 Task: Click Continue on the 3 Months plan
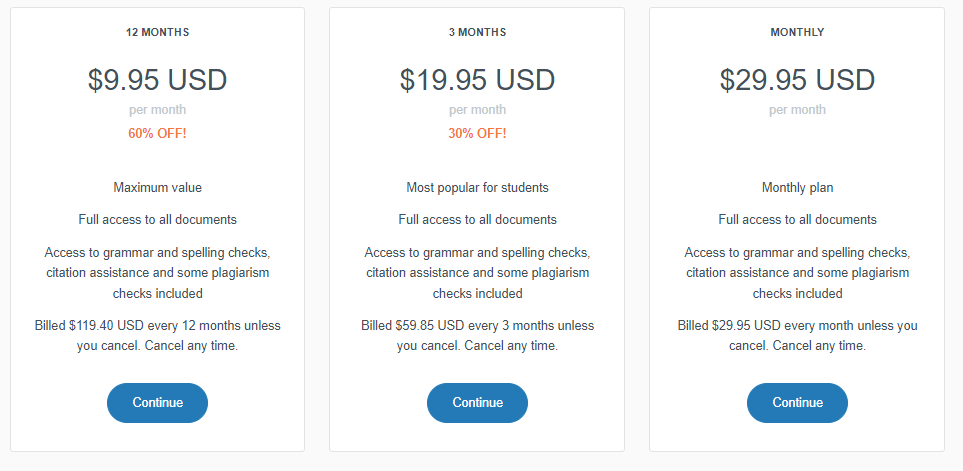[477, 403]
